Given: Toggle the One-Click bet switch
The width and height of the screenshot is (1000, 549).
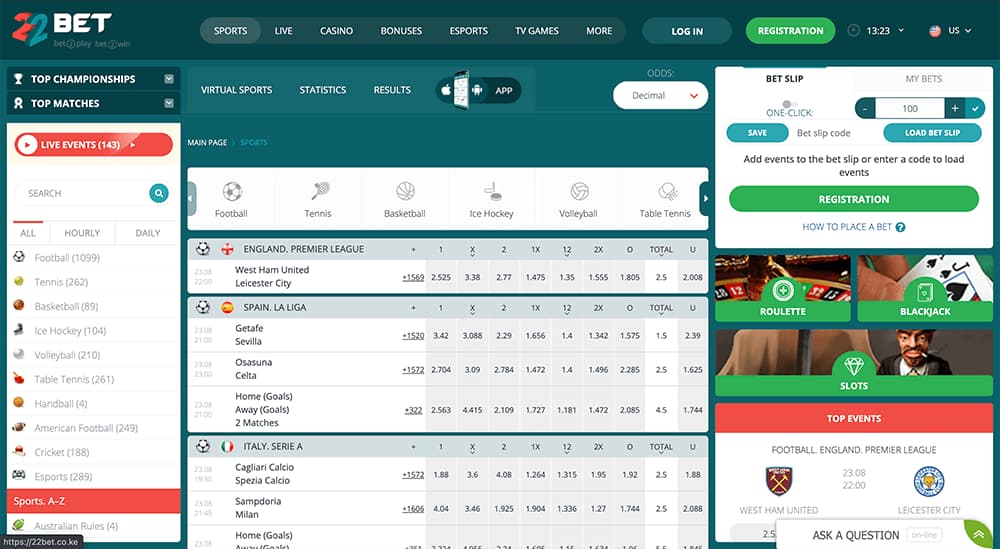Looking at the screenshot, I should (x=790, y=103).
